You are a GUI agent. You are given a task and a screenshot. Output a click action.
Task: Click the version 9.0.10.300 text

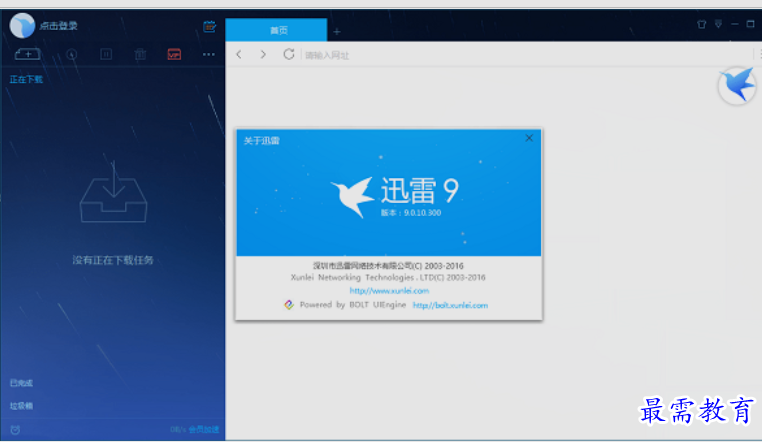tap(411, 213)
